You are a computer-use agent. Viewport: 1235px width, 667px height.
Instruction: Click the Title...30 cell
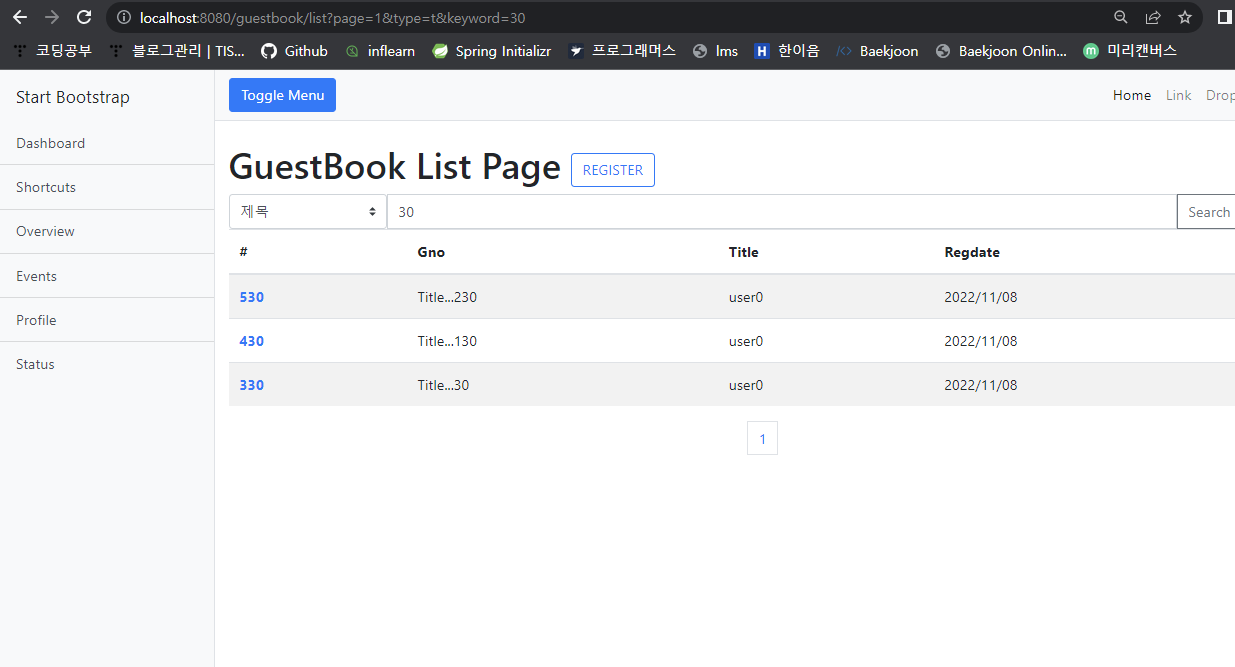pos(443,385)
